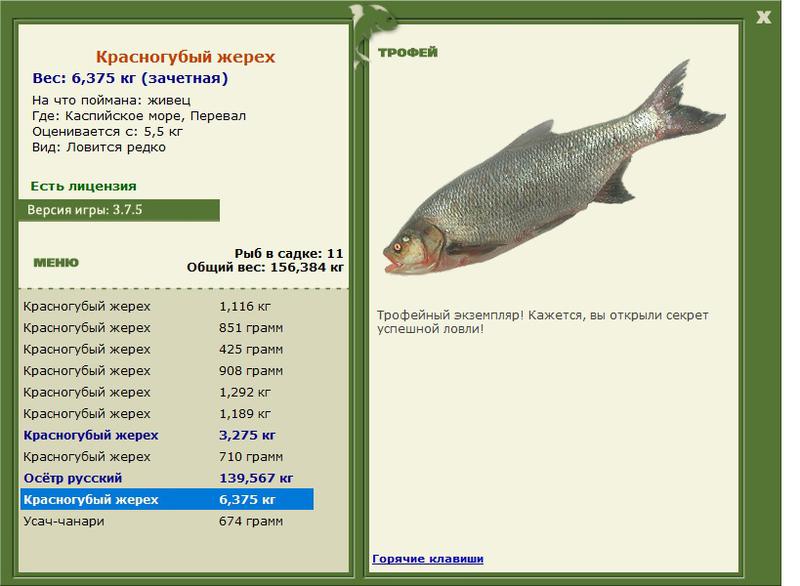This screenshot has width=800, height=586.
Task: Click Где: Каспийское море, Перевал line
Action: (139, 116)
